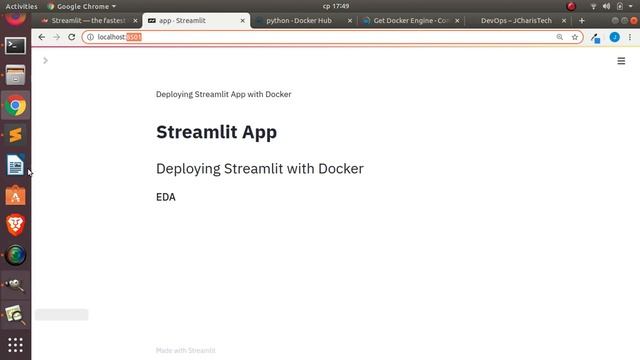Open Files manager from the dock
Image resolution: width=640 pixels, height=360 pixels.
click(x=16, y=75)
